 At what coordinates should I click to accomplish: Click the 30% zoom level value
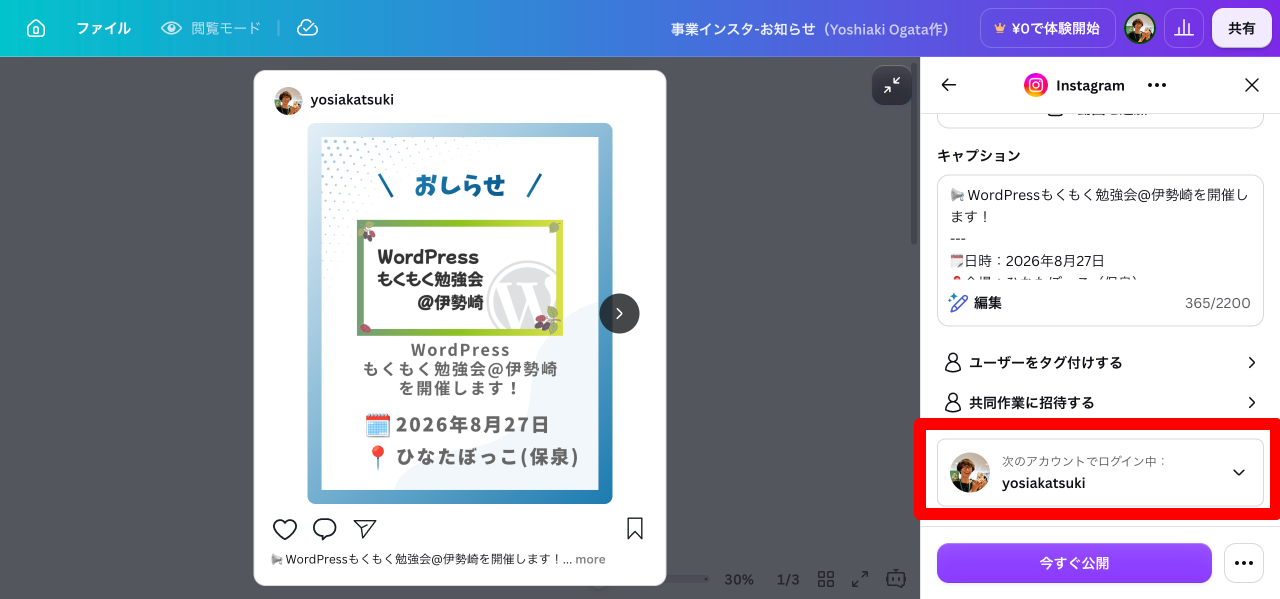pyautogui.click(x=739, y=579)
